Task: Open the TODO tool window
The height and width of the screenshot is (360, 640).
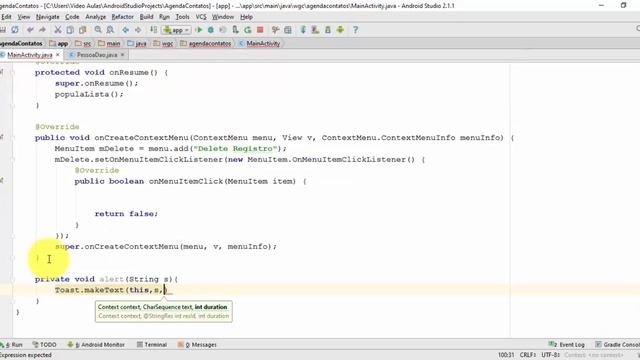Action: (44, 344)
